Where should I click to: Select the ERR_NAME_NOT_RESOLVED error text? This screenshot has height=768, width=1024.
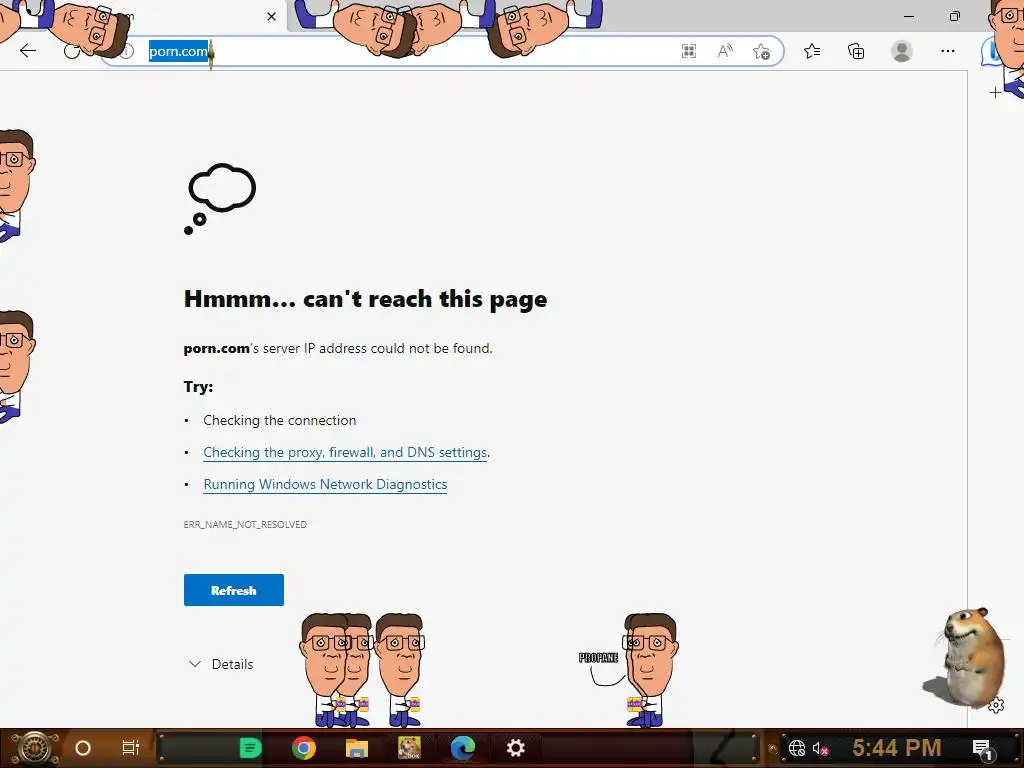pos(245,524)
